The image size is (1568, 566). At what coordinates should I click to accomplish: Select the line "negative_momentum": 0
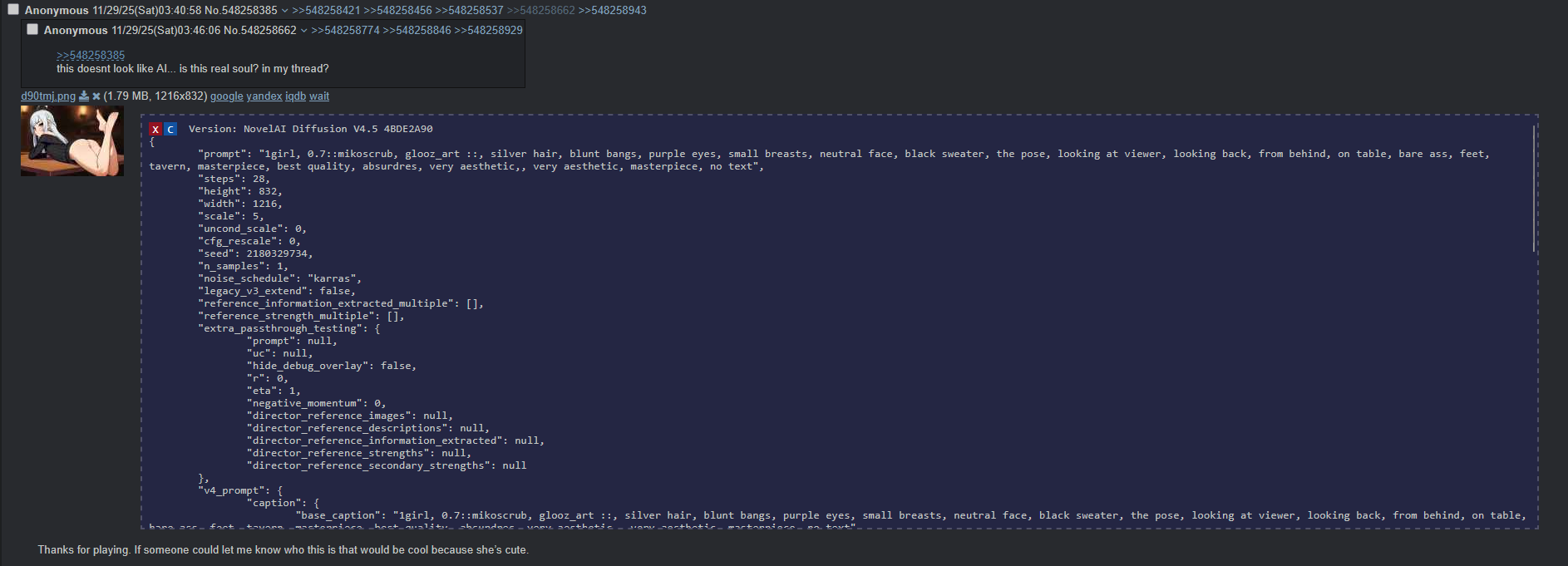point(317,403)
